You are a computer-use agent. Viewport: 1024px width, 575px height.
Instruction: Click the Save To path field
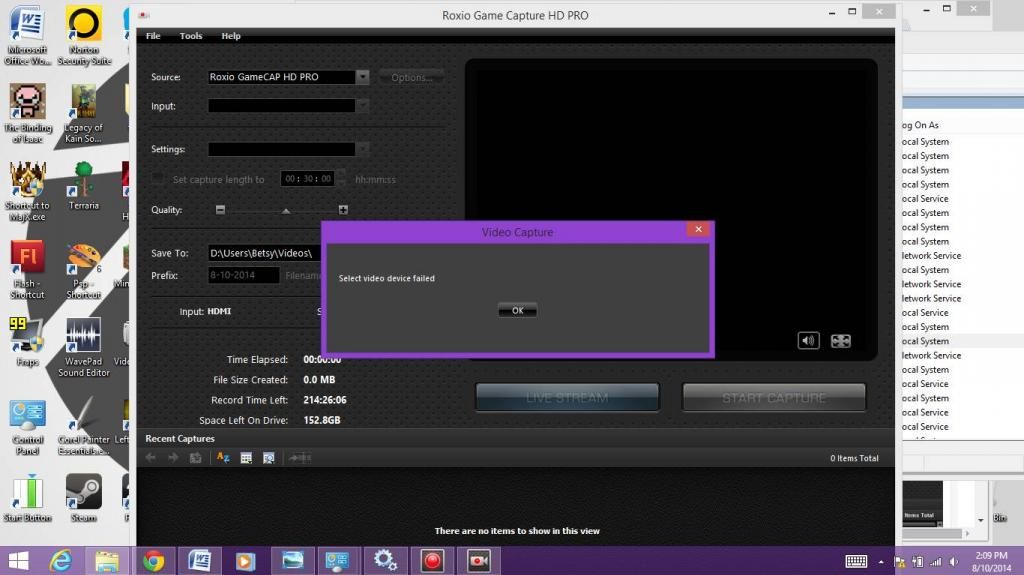click(x=264, y=253)
